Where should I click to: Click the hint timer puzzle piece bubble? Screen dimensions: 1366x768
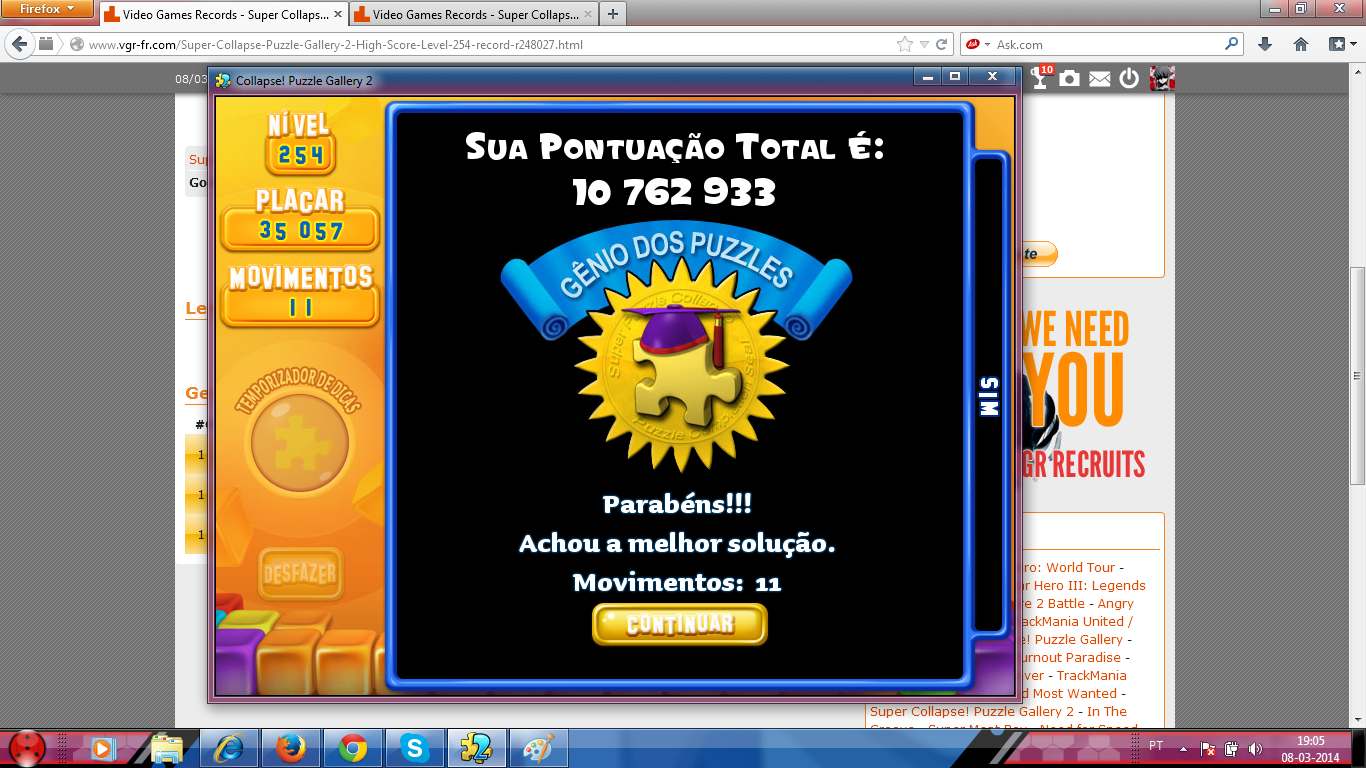(x=299, y=440)
